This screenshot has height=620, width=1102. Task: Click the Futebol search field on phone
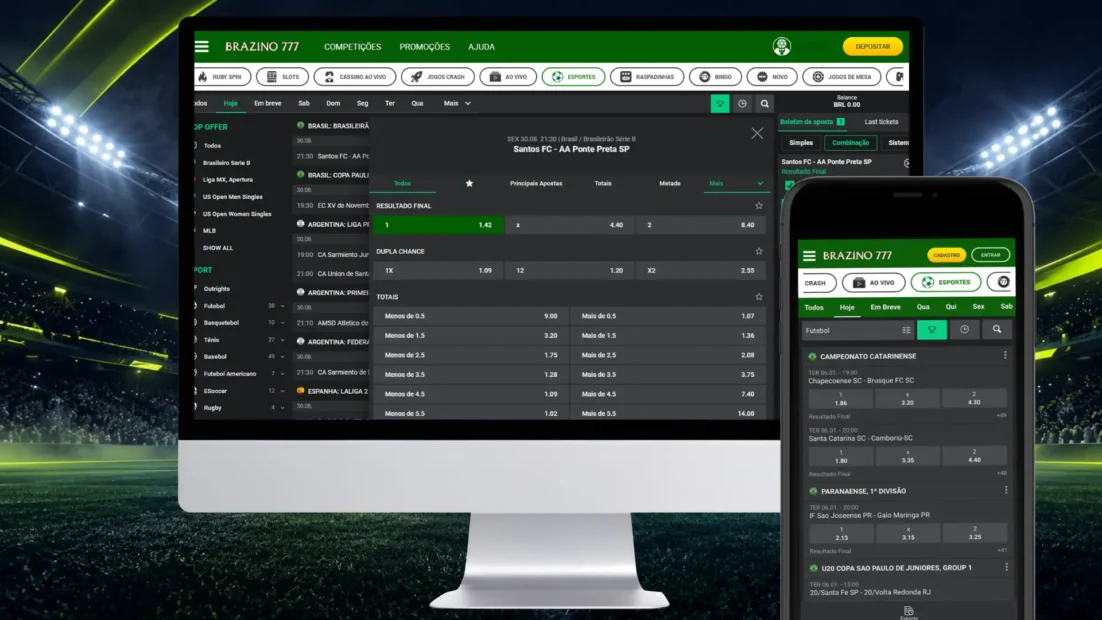point(857,330)
